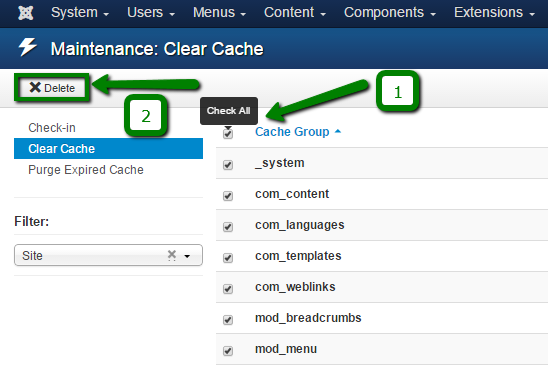Open the Content menu
This screenshot has height=390, width=548.
[295, 13]
